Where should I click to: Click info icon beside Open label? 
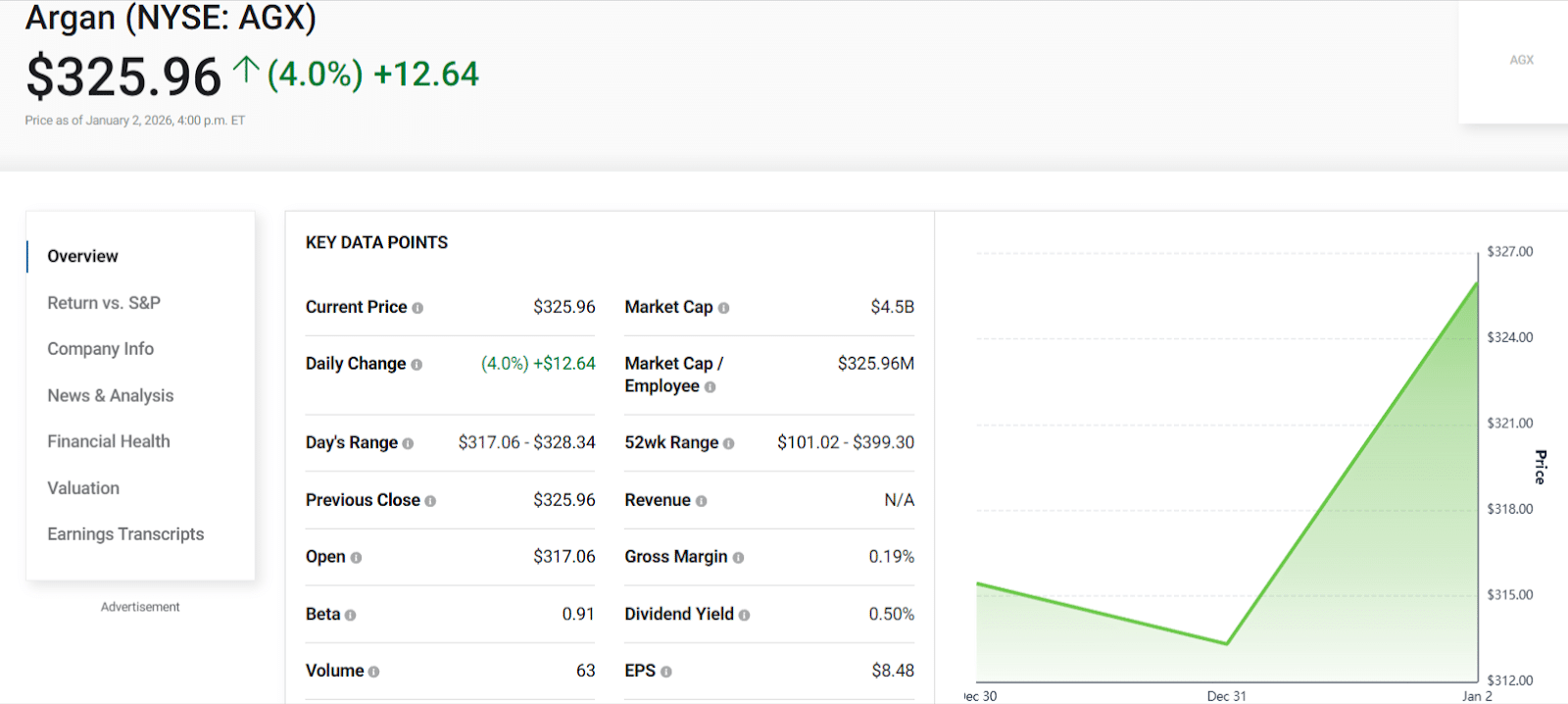356,558
